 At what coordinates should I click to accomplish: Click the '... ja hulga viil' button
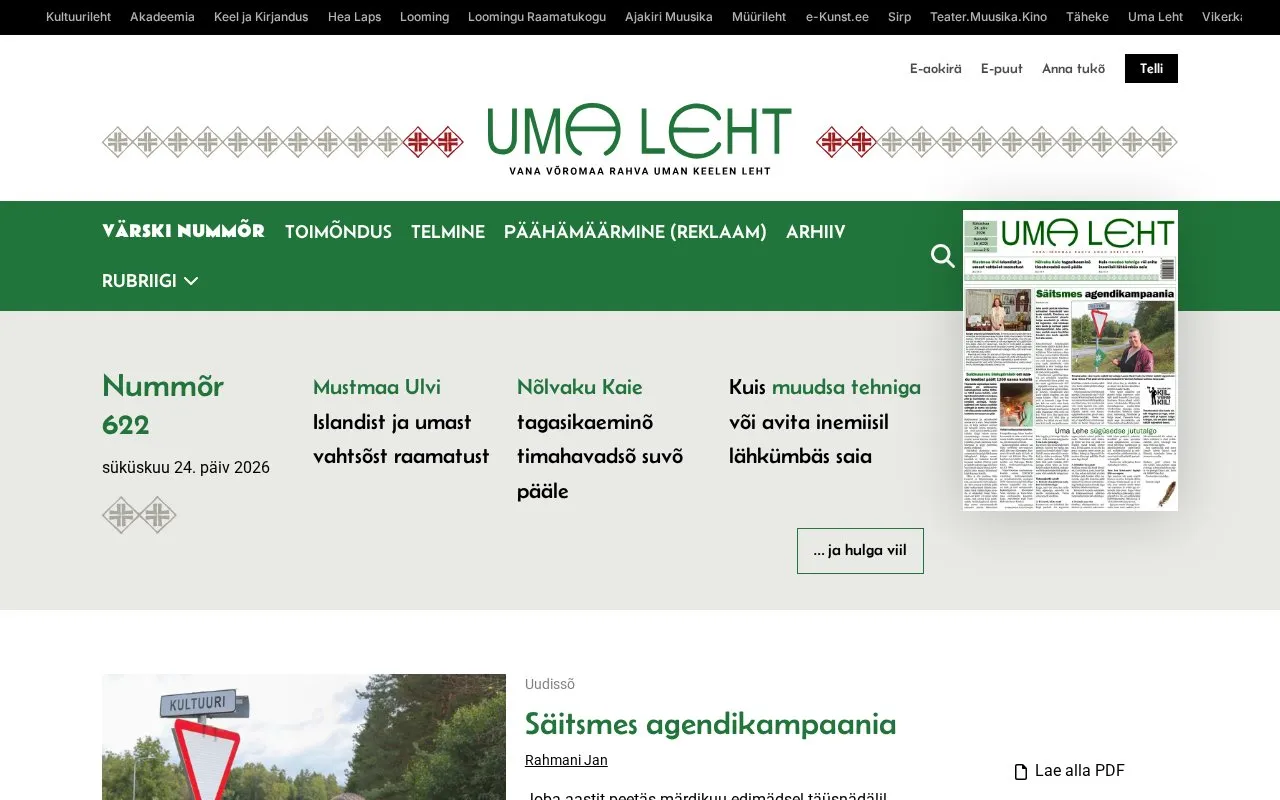(860, 551)
